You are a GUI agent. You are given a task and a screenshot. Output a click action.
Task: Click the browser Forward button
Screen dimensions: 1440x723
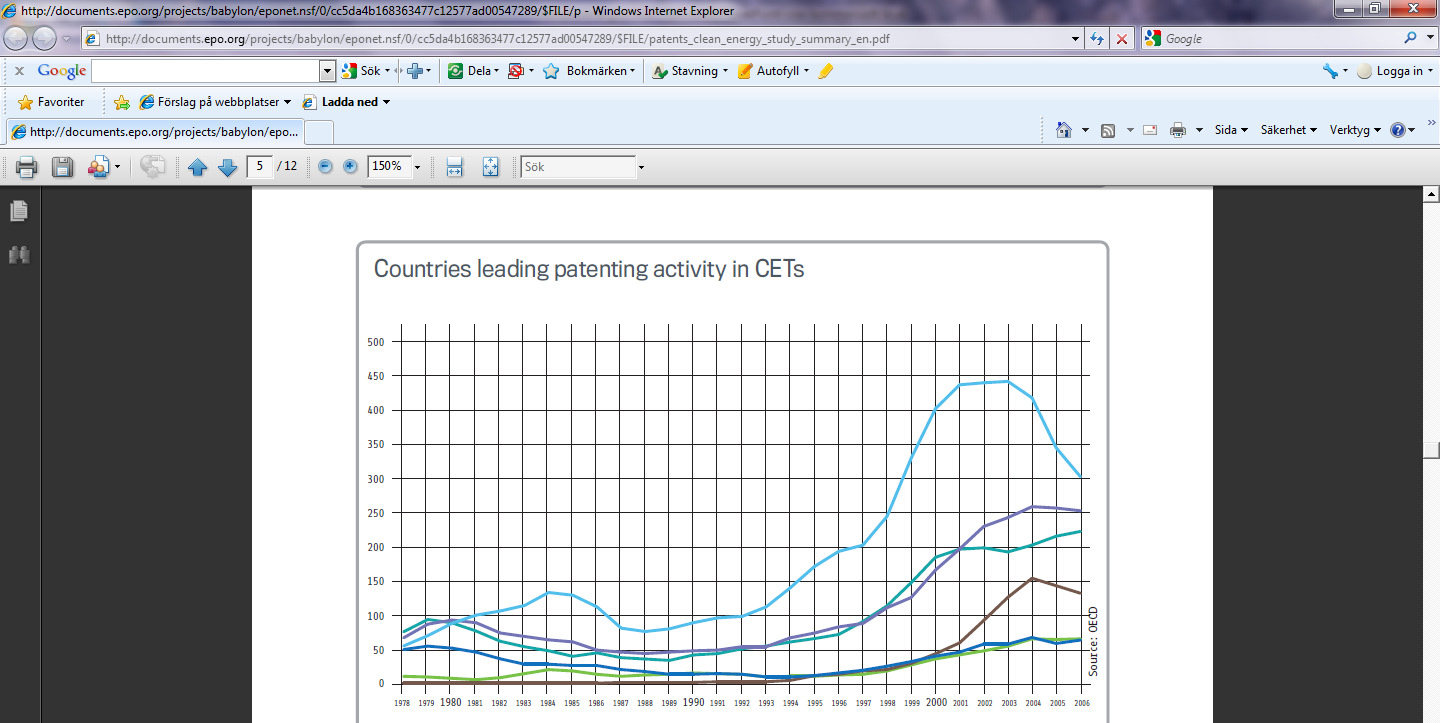tap(44, 38)
